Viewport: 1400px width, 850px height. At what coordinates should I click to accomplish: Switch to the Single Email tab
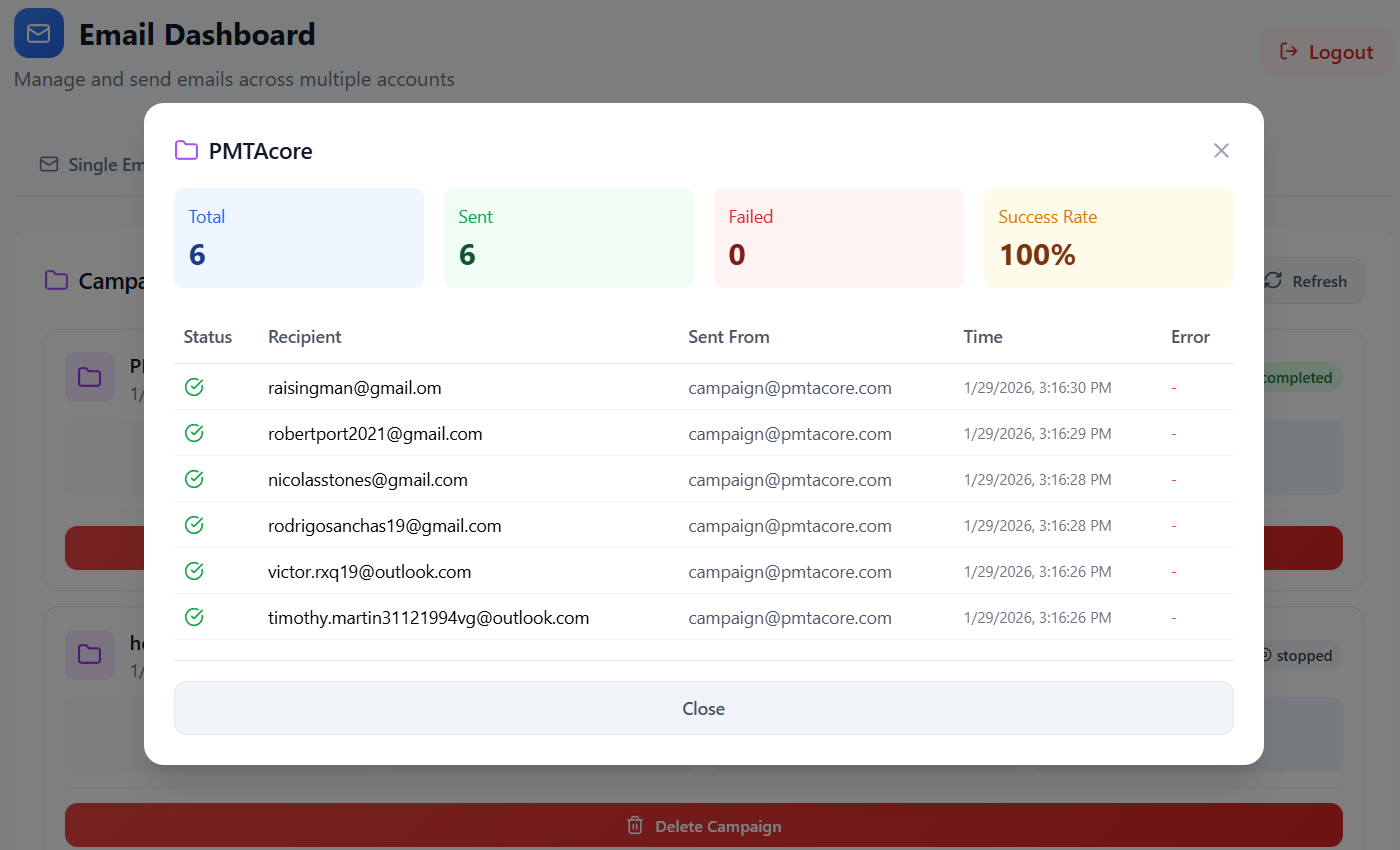click(x=100, y=164)
